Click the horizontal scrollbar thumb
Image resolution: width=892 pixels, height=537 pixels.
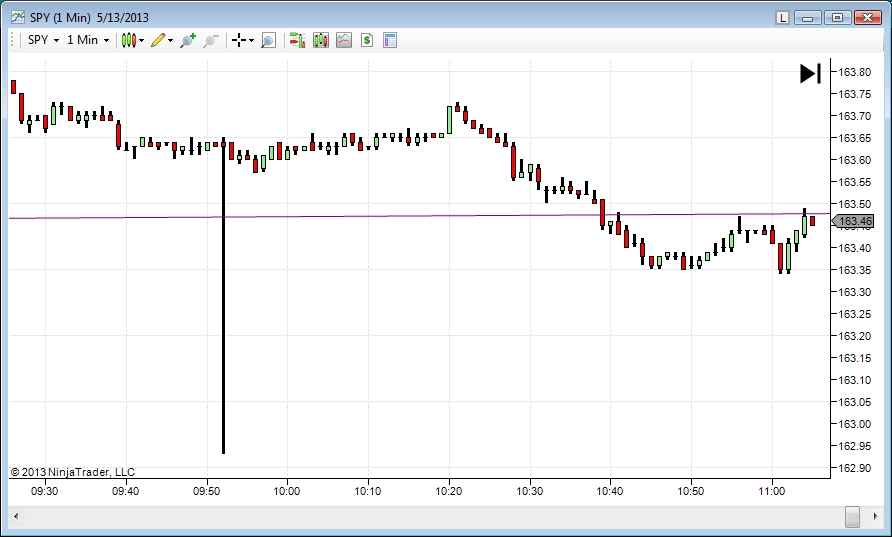click(x=852, y=516)
